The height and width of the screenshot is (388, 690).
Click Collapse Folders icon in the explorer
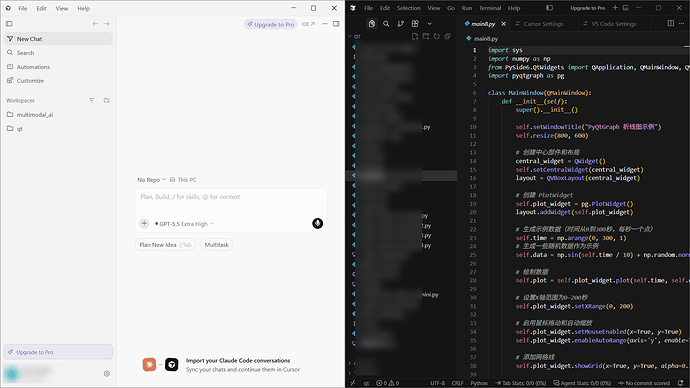[x=448, y=37]
